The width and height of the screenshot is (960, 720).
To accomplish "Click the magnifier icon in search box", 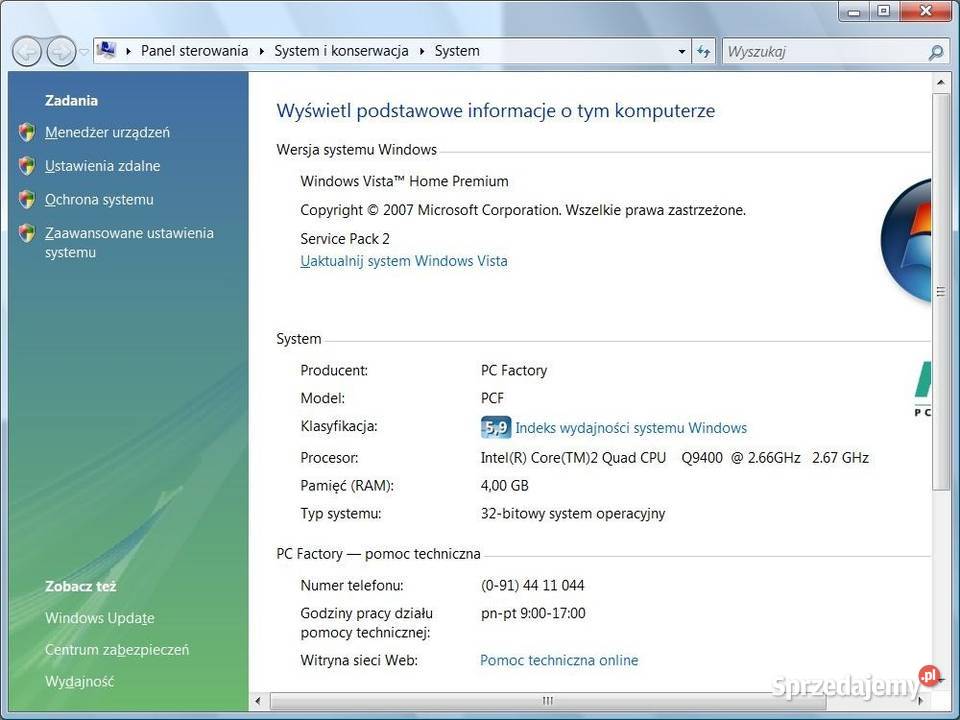I will pos(935,52).
